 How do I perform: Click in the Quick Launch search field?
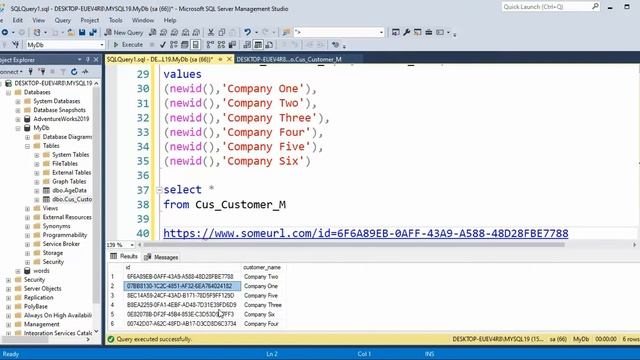point(546,7)
